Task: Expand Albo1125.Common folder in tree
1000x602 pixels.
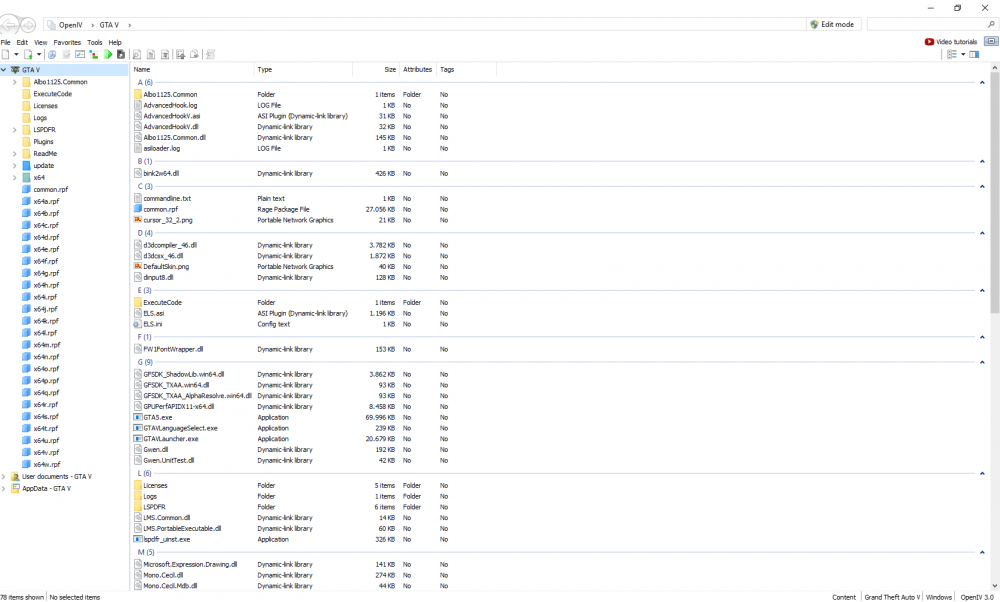Action: click(15, 82)
